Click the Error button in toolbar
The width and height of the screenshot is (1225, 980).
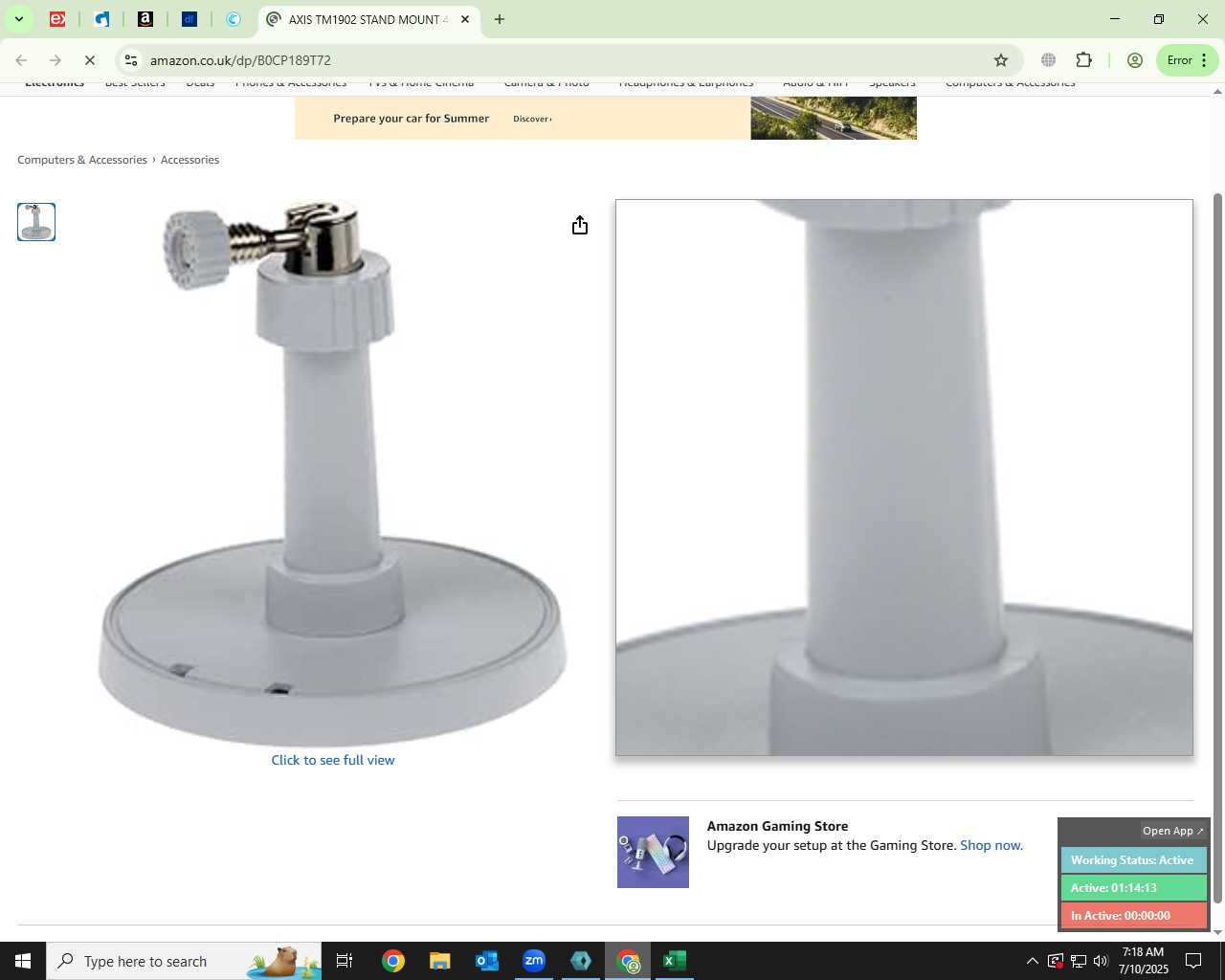point(1187,60)
